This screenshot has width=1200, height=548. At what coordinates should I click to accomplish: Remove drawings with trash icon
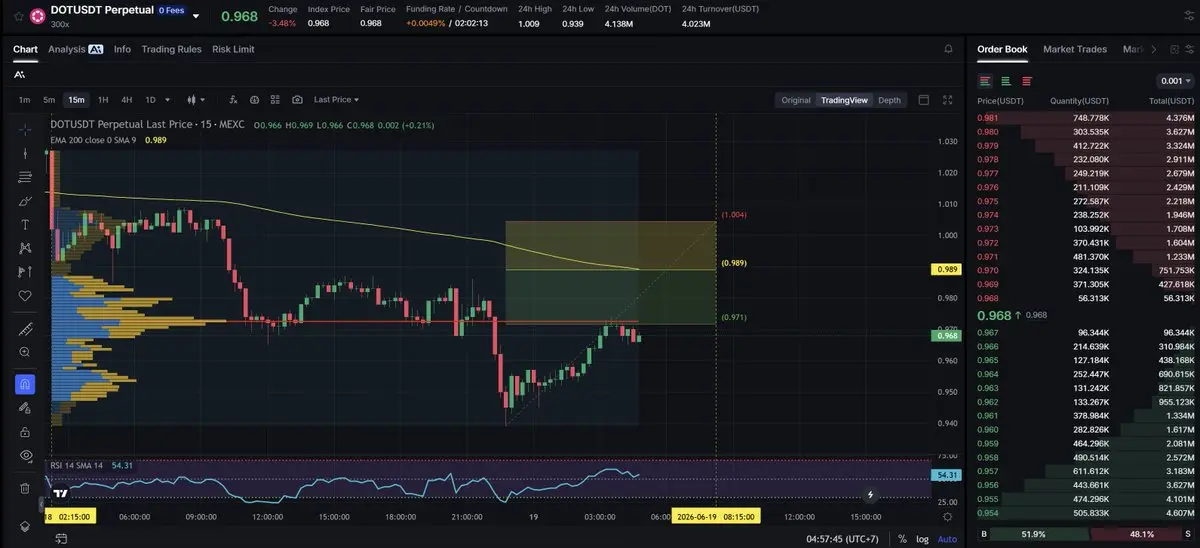pos(25,488)
